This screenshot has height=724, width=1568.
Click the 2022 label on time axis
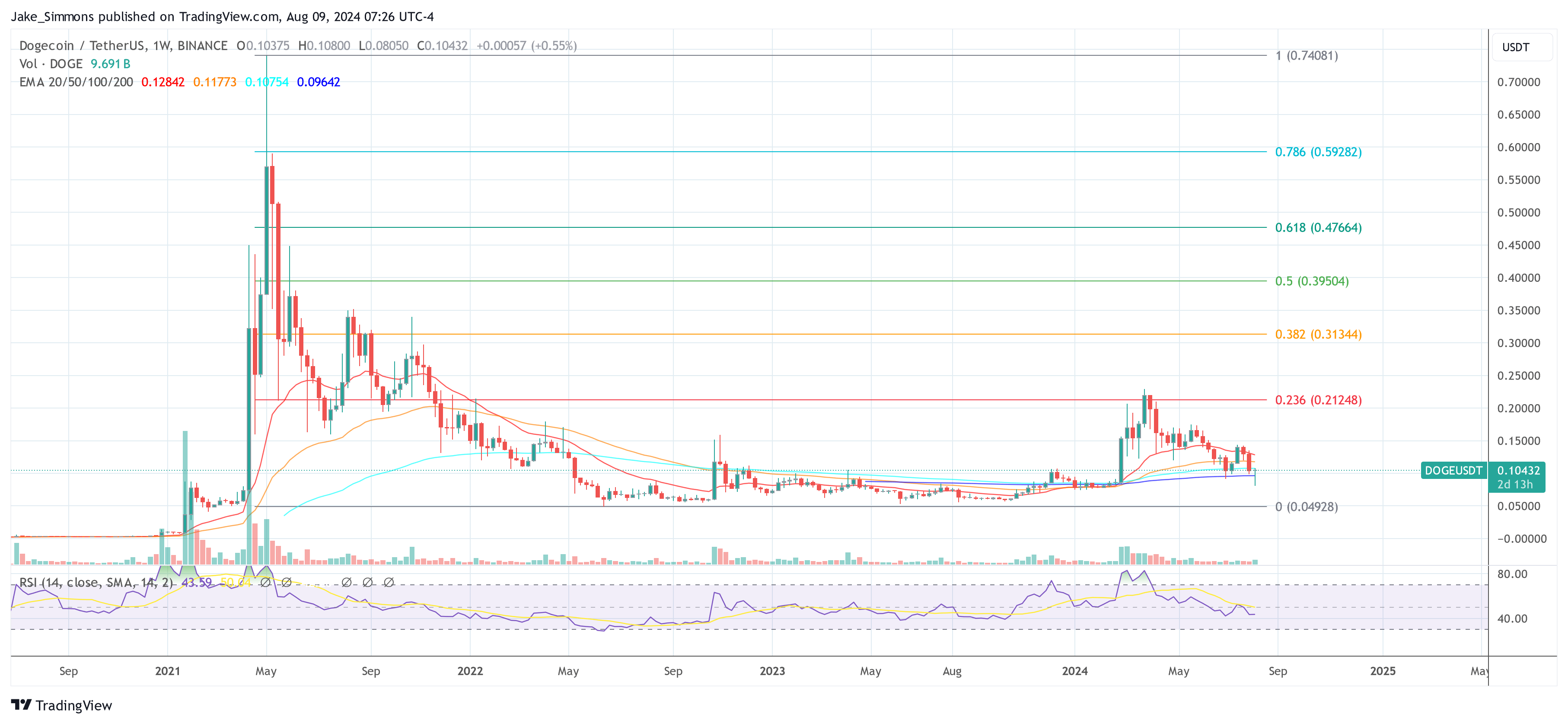(470, 671)
